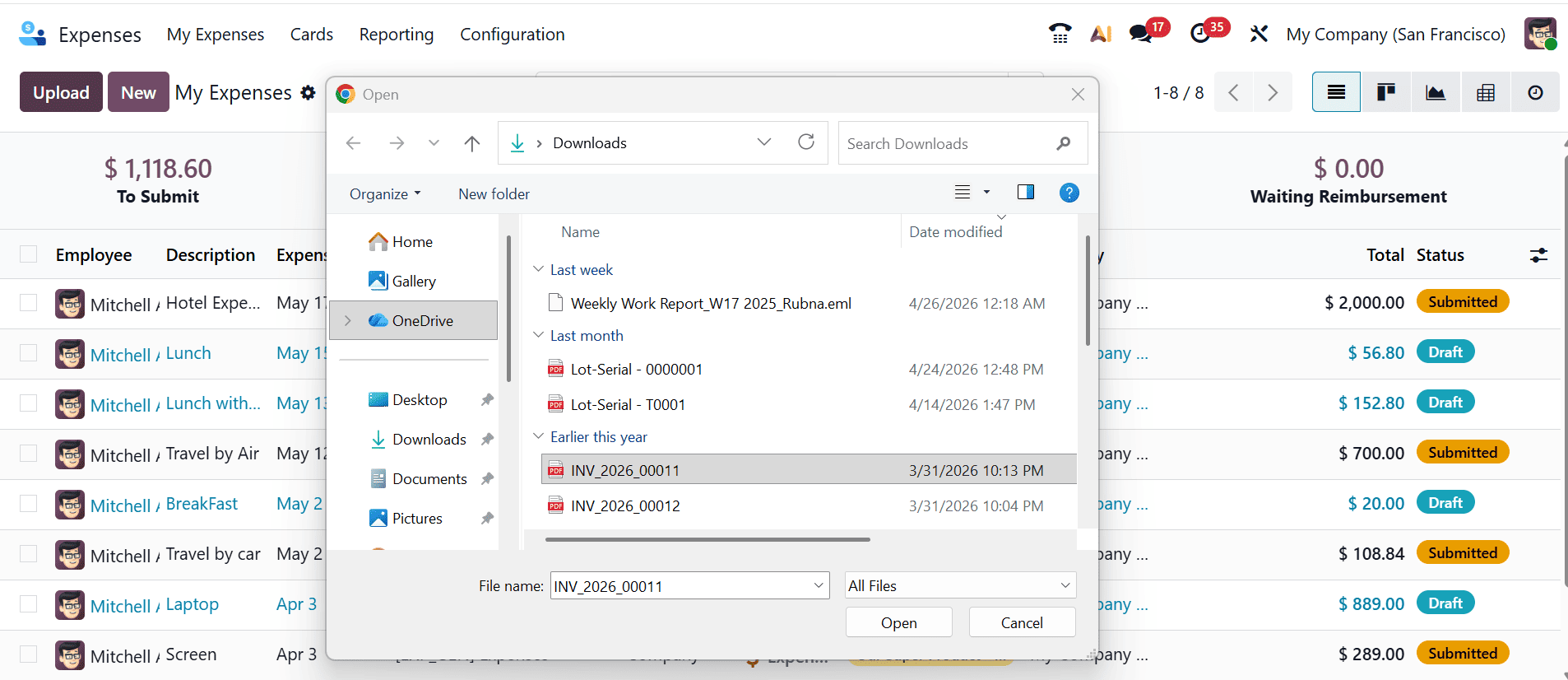The width and height of the screenshot is (1568, 680).
Task: Open optional columns settings icon
Action: click(1538, 255)
